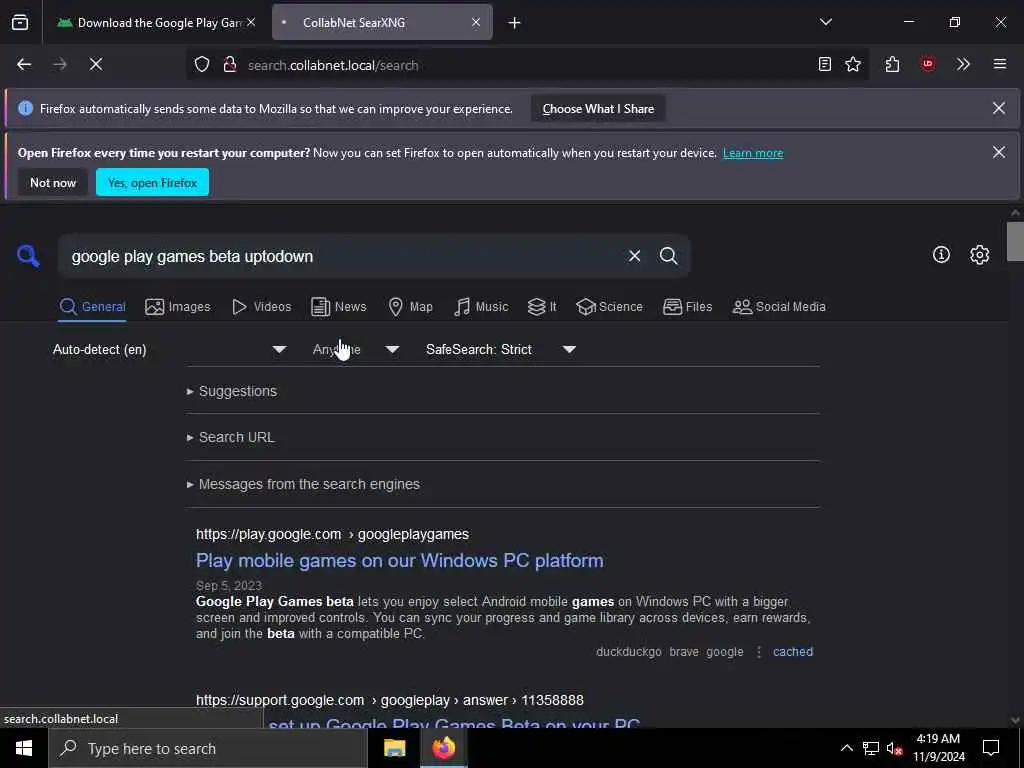This screenshot has height=768, width=1024.
Task: Click the Firefox taskbar icon
Action: click(443, 748)
